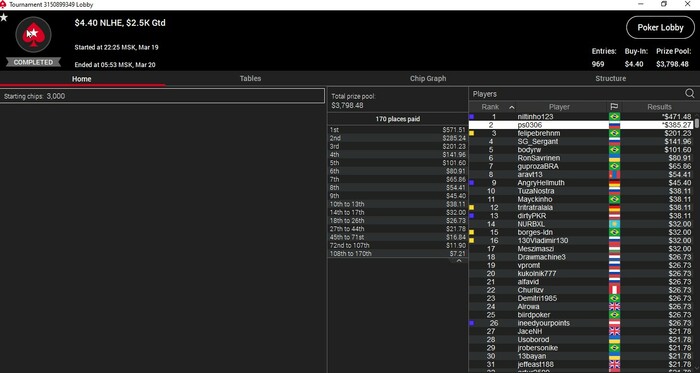Select player row ps0306

pyautogui.click(x=582, y=125)
